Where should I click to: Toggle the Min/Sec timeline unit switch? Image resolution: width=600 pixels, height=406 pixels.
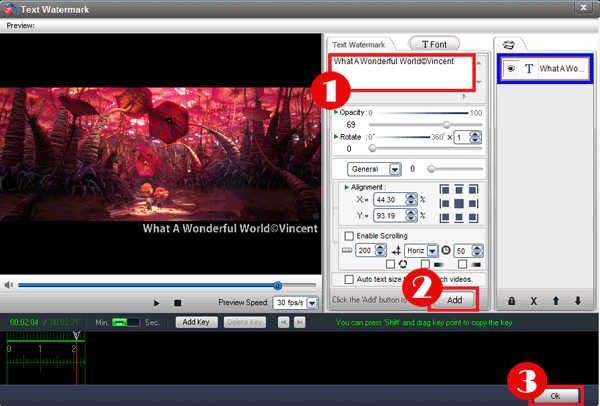point(126,322)
